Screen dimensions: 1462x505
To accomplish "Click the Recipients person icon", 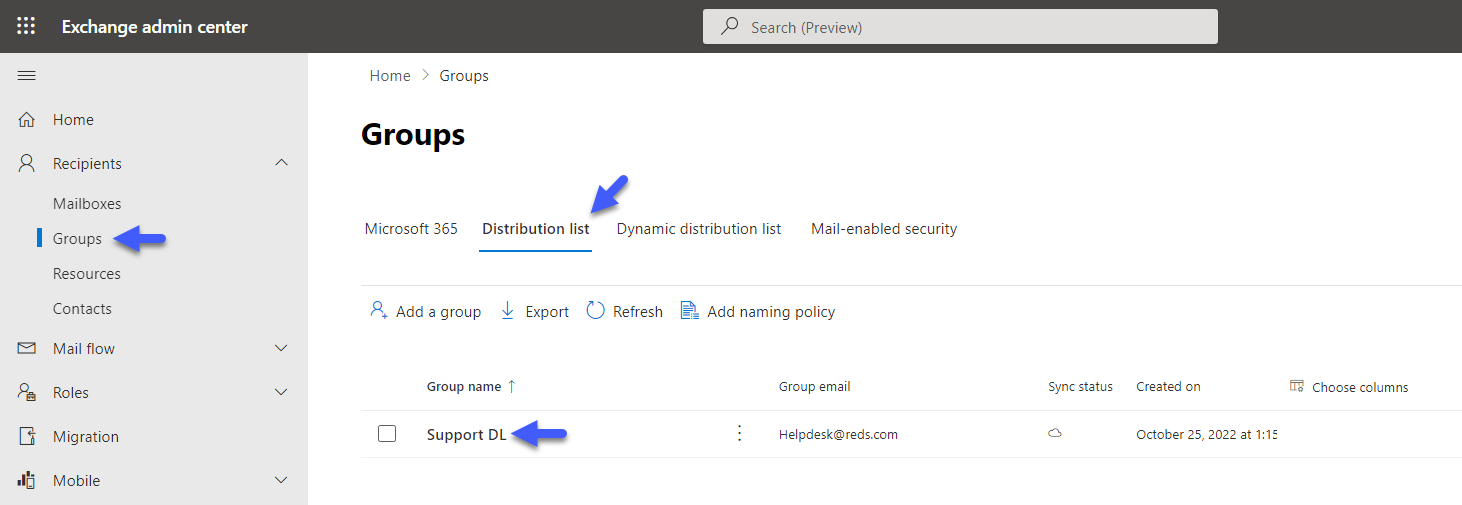I will (27, 163).
